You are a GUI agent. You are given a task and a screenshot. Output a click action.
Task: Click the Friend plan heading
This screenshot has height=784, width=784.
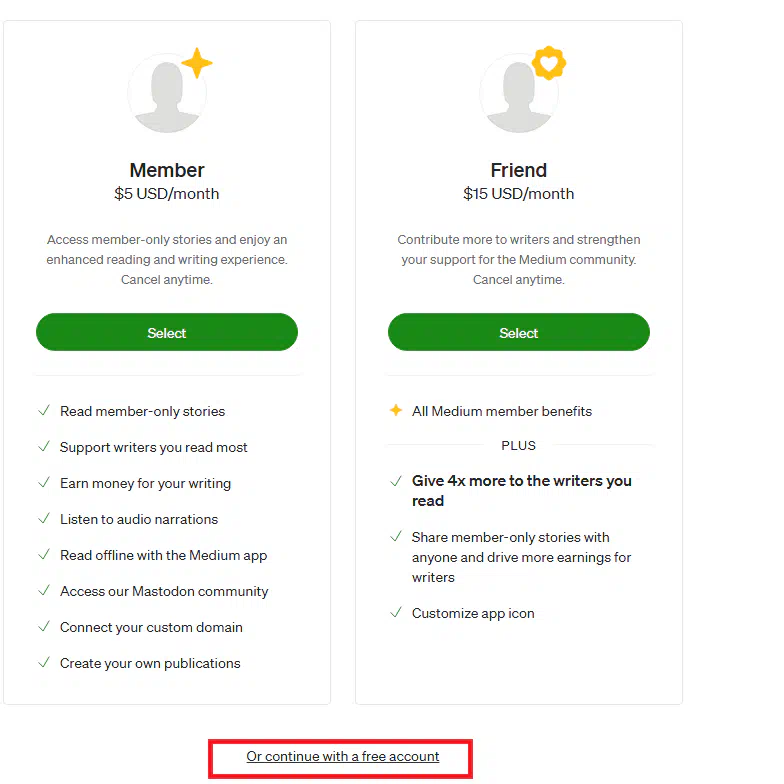pos(519,170)
